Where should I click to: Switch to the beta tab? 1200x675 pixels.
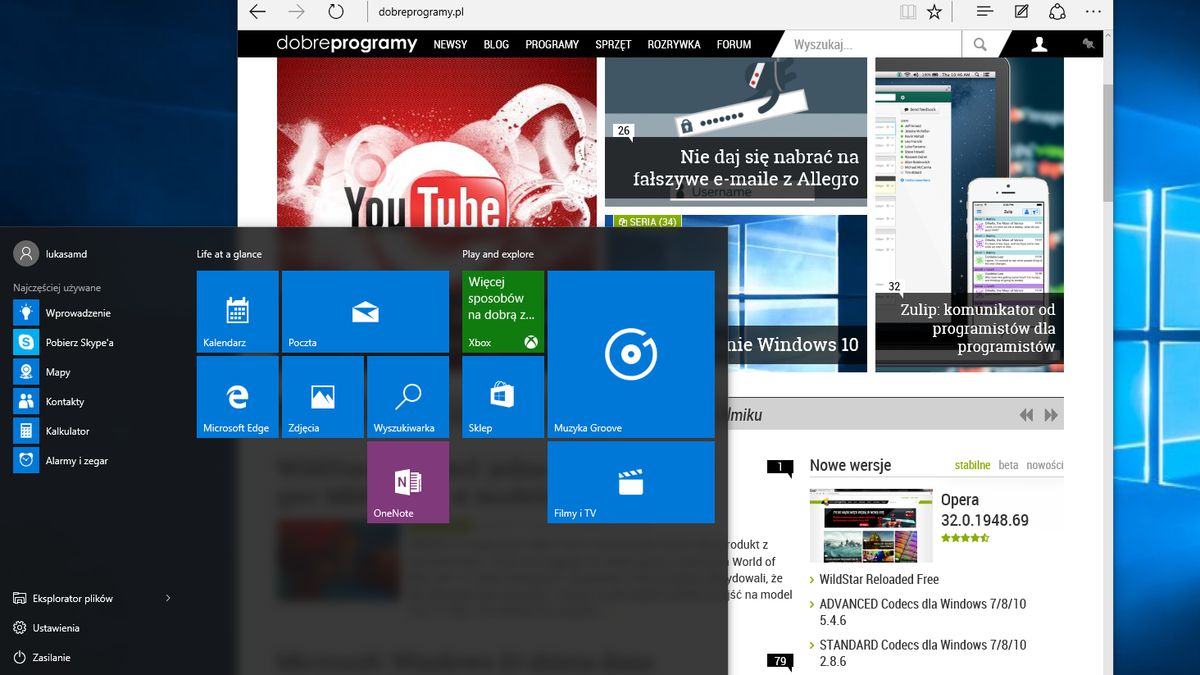pos(1008,465)
